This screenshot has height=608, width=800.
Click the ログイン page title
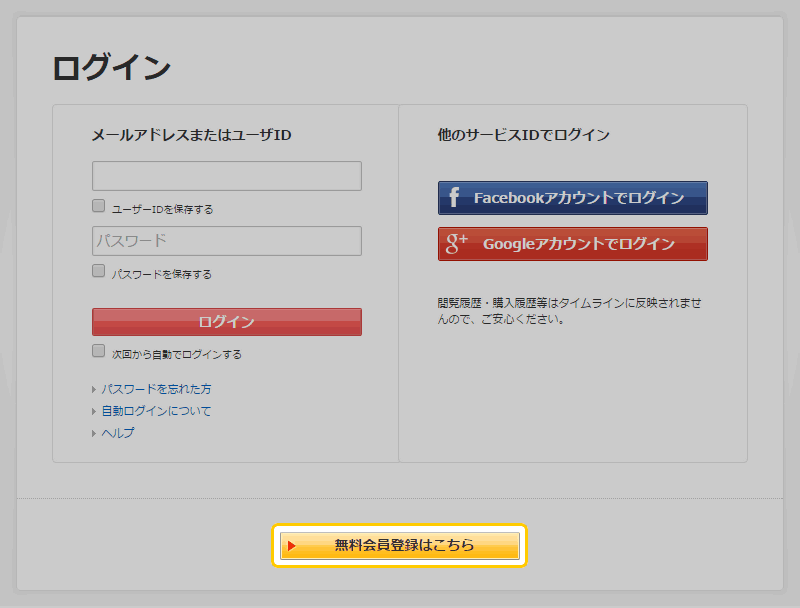pyautogui.click(x=111, y=68)
